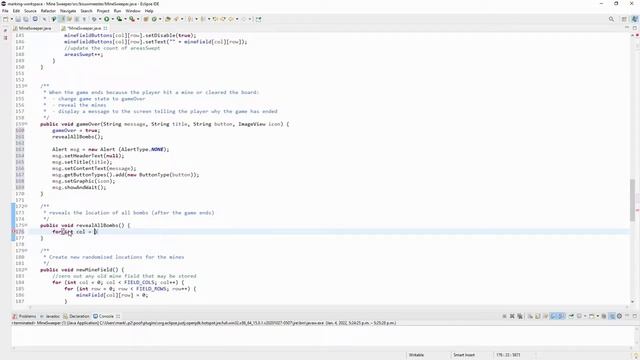The width and height of the screenshot is (640, 360).
Task: Click the restored view icon in left trim
Action: (5, 31)
